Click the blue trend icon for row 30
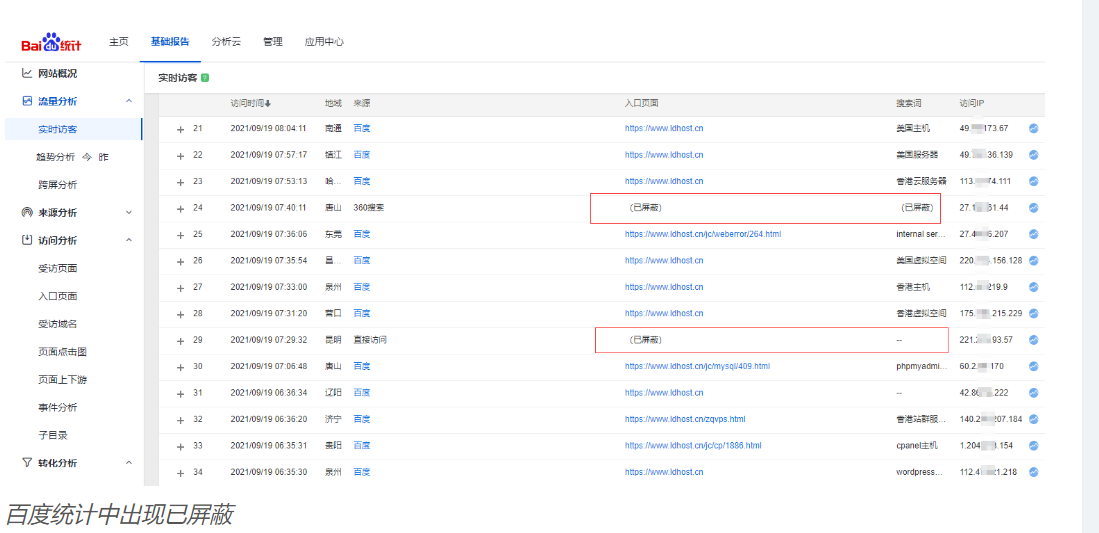1099x533 pixels. tap(1033, 367)
